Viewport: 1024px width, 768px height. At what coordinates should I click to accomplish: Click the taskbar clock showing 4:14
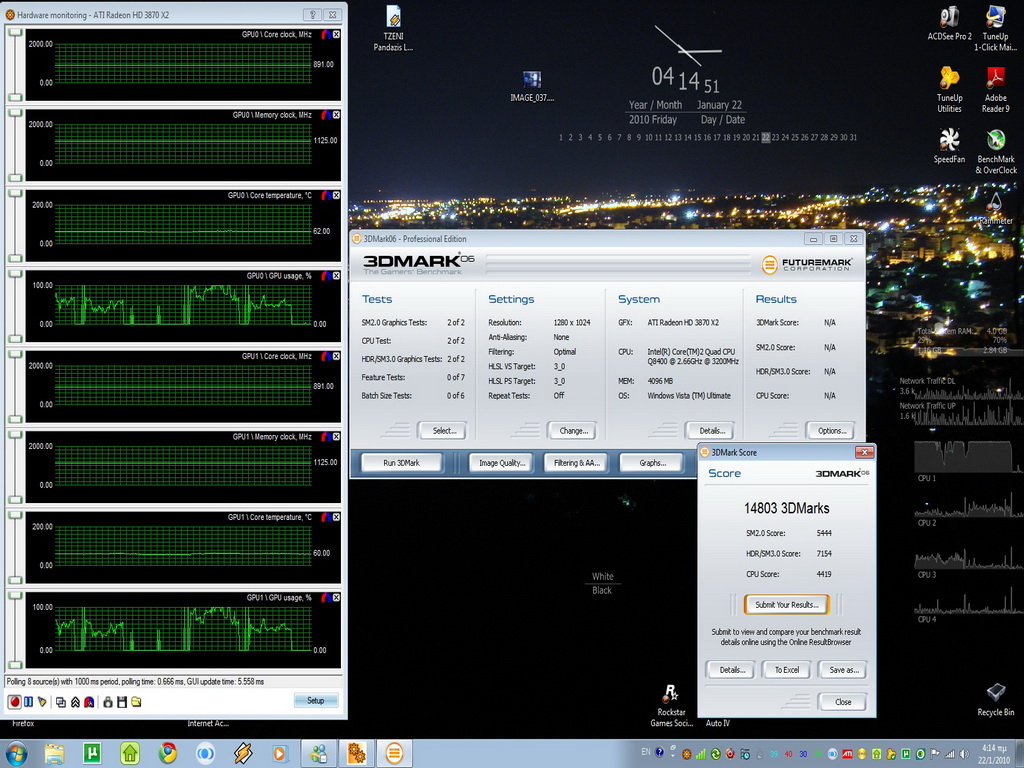(x=996, y=754)
